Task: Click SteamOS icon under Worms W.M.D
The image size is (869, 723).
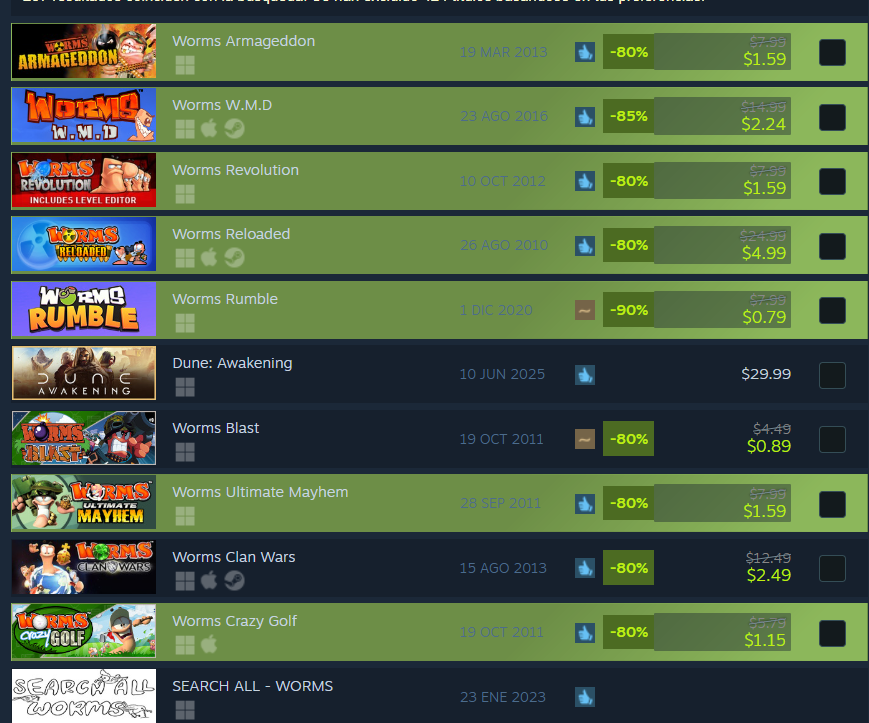Action: click(234, 129)
